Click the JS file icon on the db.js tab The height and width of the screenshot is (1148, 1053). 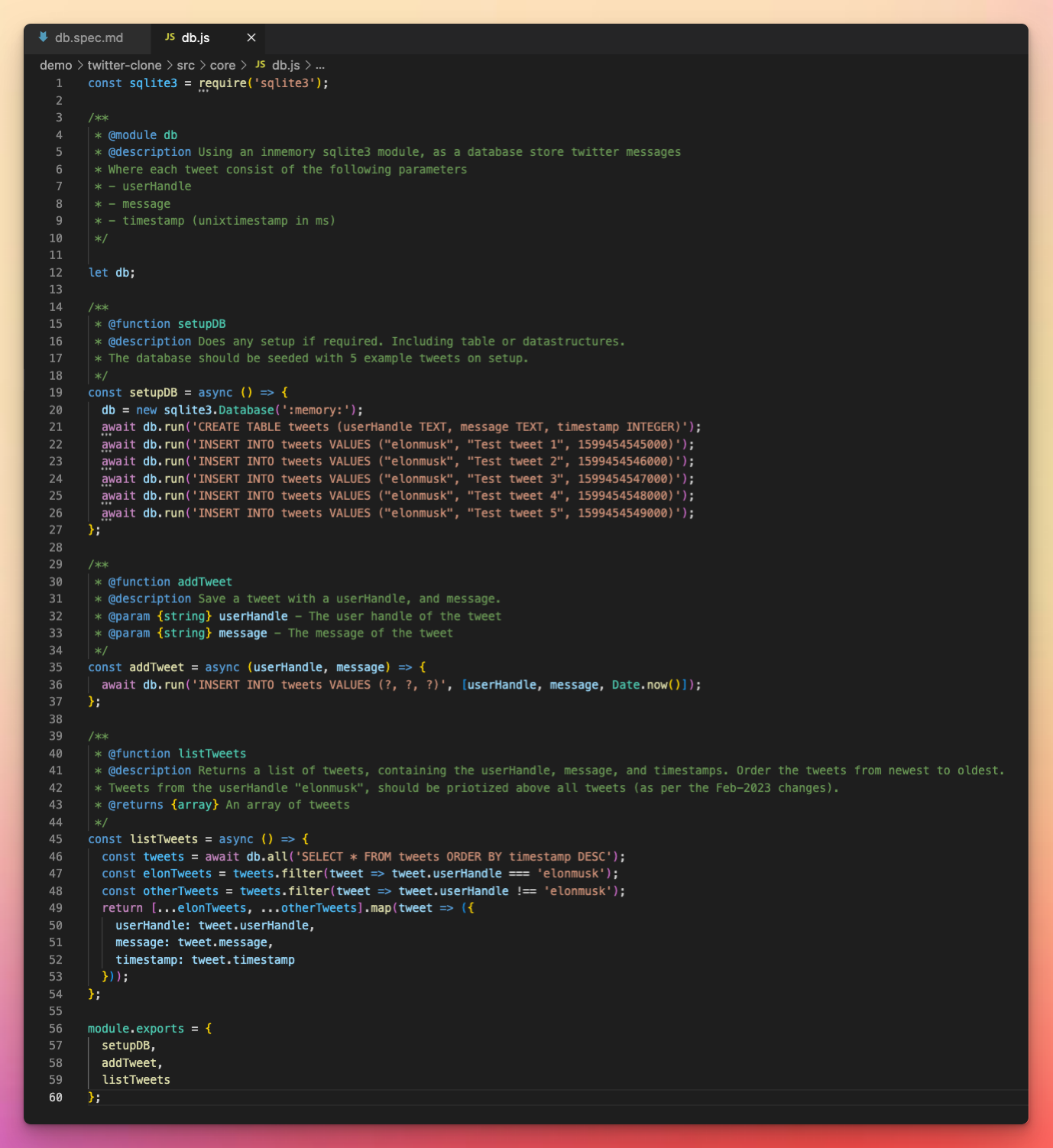170,36
